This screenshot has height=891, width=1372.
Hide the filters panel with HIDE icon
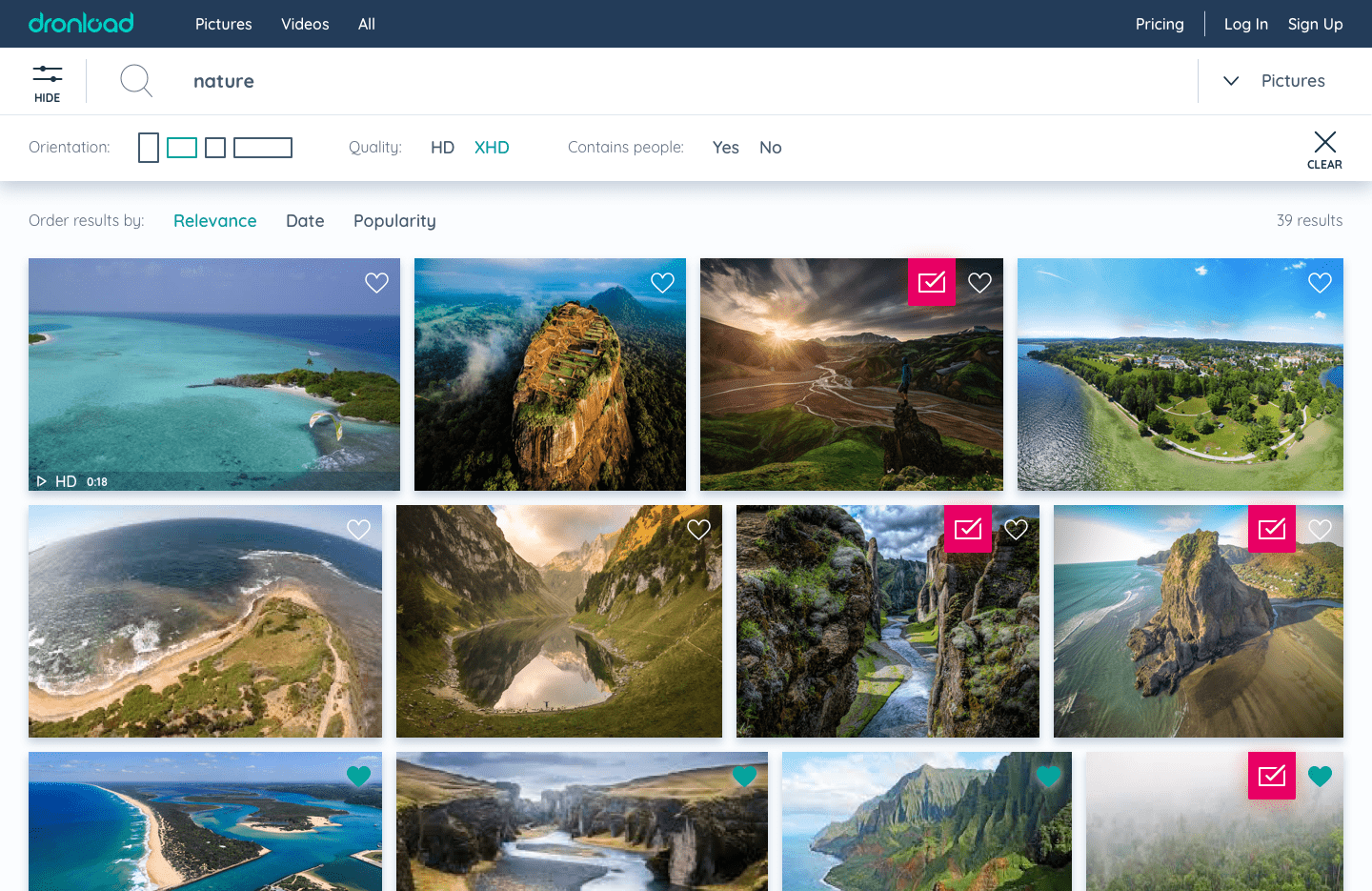pos(47,83)
